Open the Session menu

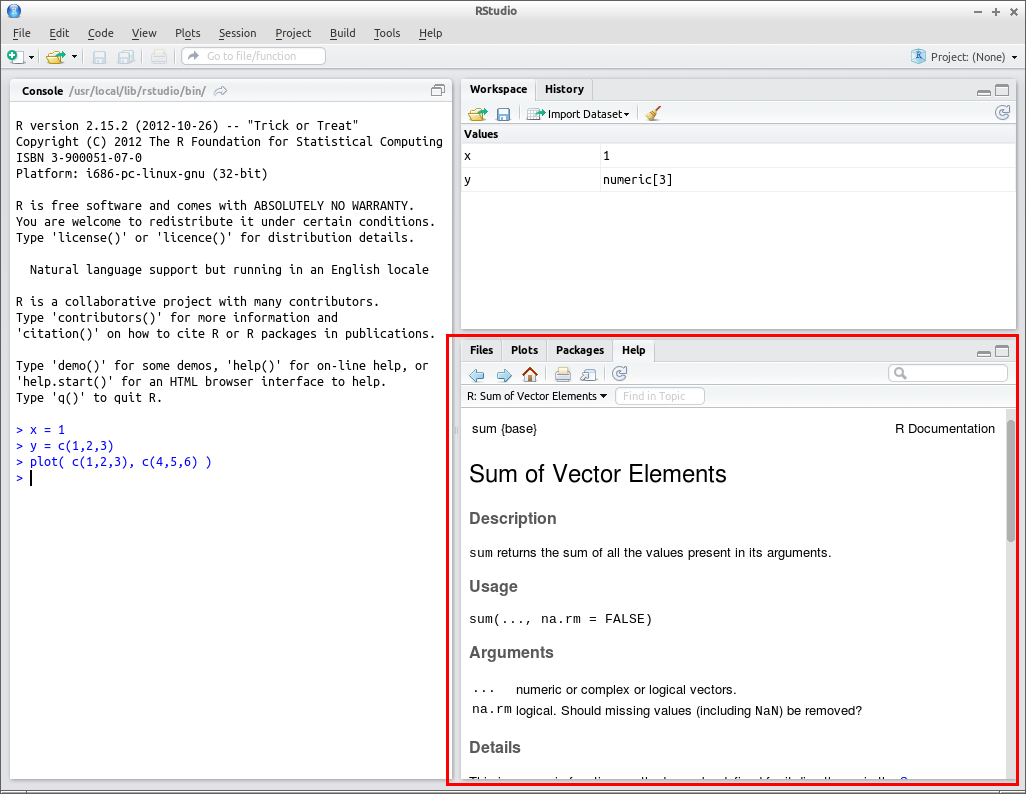pyautogui.click(x=238, y=33)
